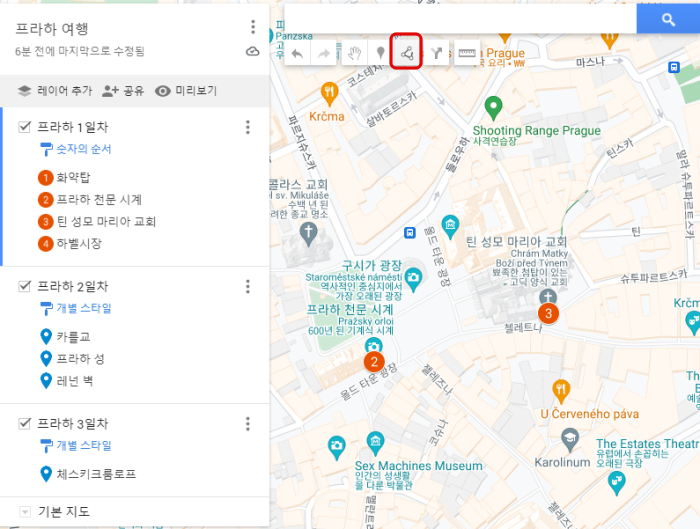Image resolution: width=700 pixels, height=529 pixels.
Task: Click the gray church pin near sv. Mikuláše
Action: pyautogui.click(x=308, y=234)
